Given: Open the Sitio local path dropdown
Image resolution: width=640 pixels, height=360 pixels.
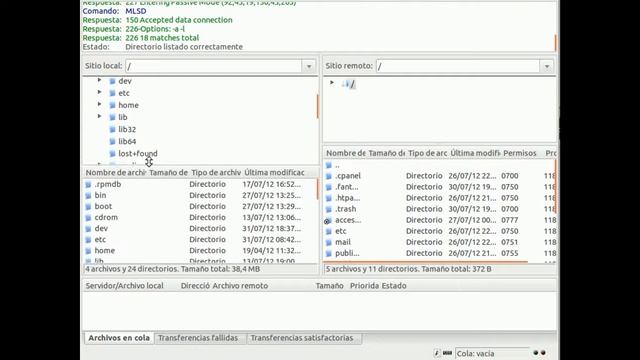Looking at the screenshot, I should tap(309, 66).
